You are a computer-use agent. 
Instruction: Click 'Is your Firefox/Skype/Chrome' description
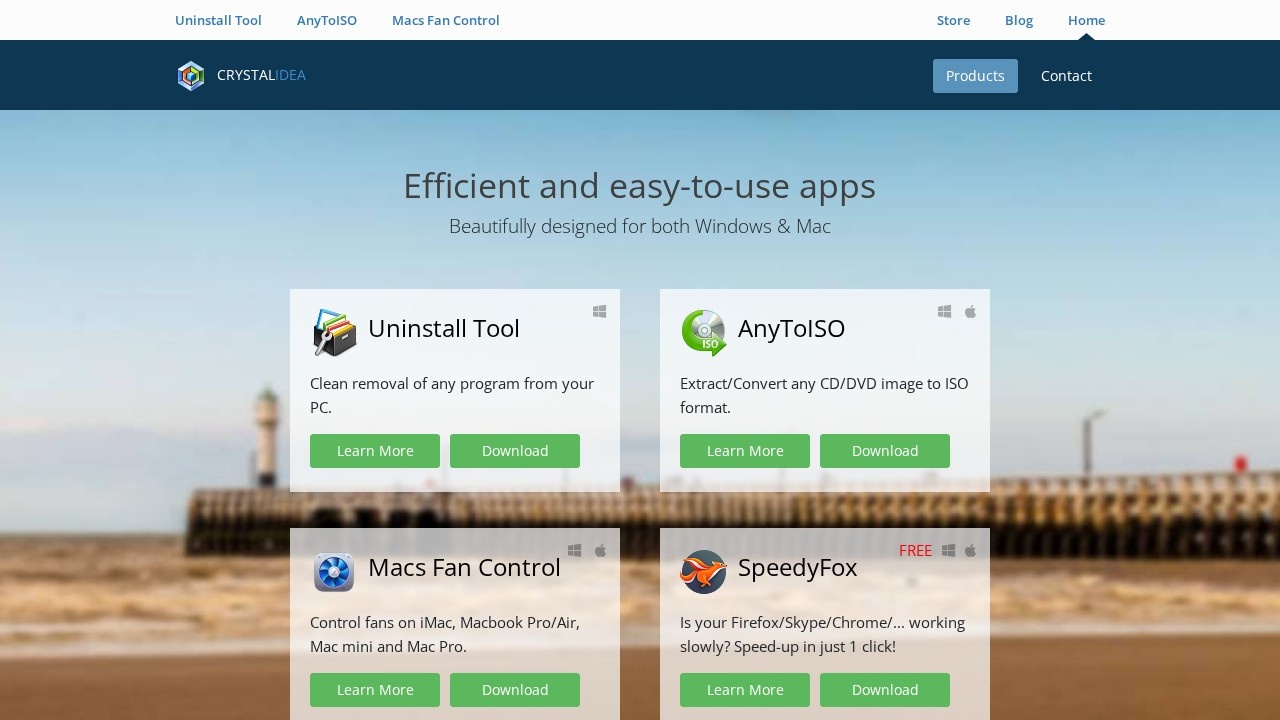click(x=822, y=634)
